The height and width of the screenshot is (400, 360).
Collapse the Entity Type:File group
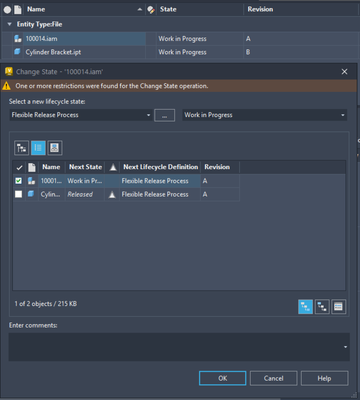(x=9, y=24)
